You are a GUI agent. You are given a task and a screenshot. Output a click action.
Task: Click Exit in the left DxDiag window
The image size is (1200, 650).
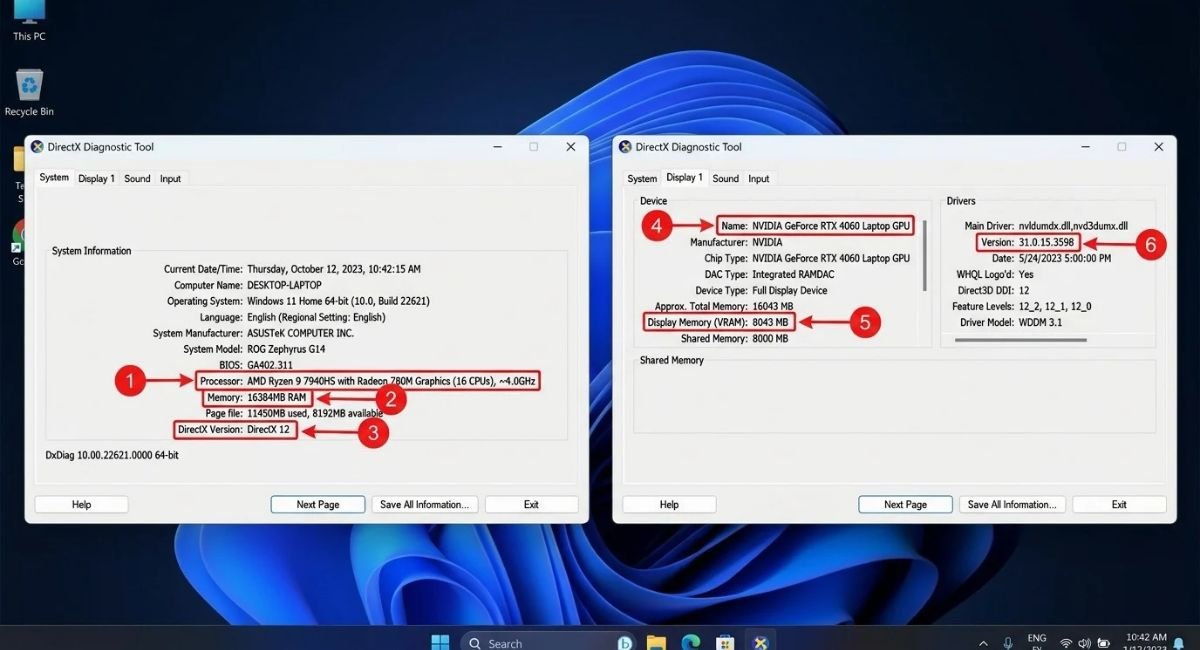tap(532, 504)
